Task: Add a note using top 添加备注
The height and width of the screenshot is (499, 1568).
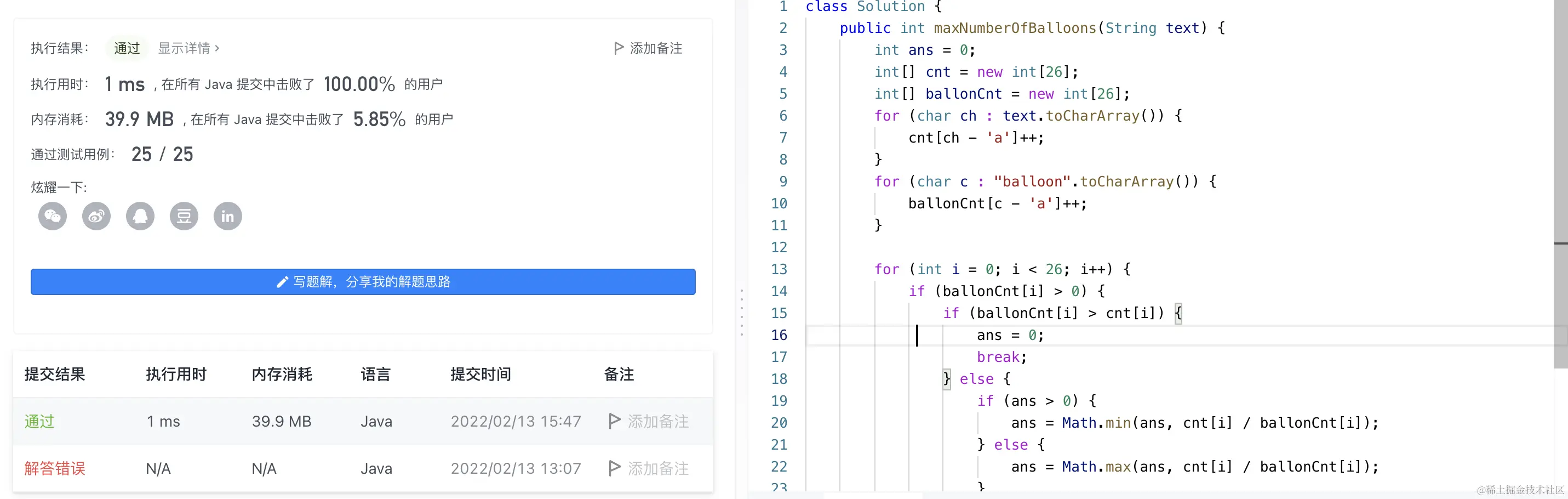Action: coord(656,48)
